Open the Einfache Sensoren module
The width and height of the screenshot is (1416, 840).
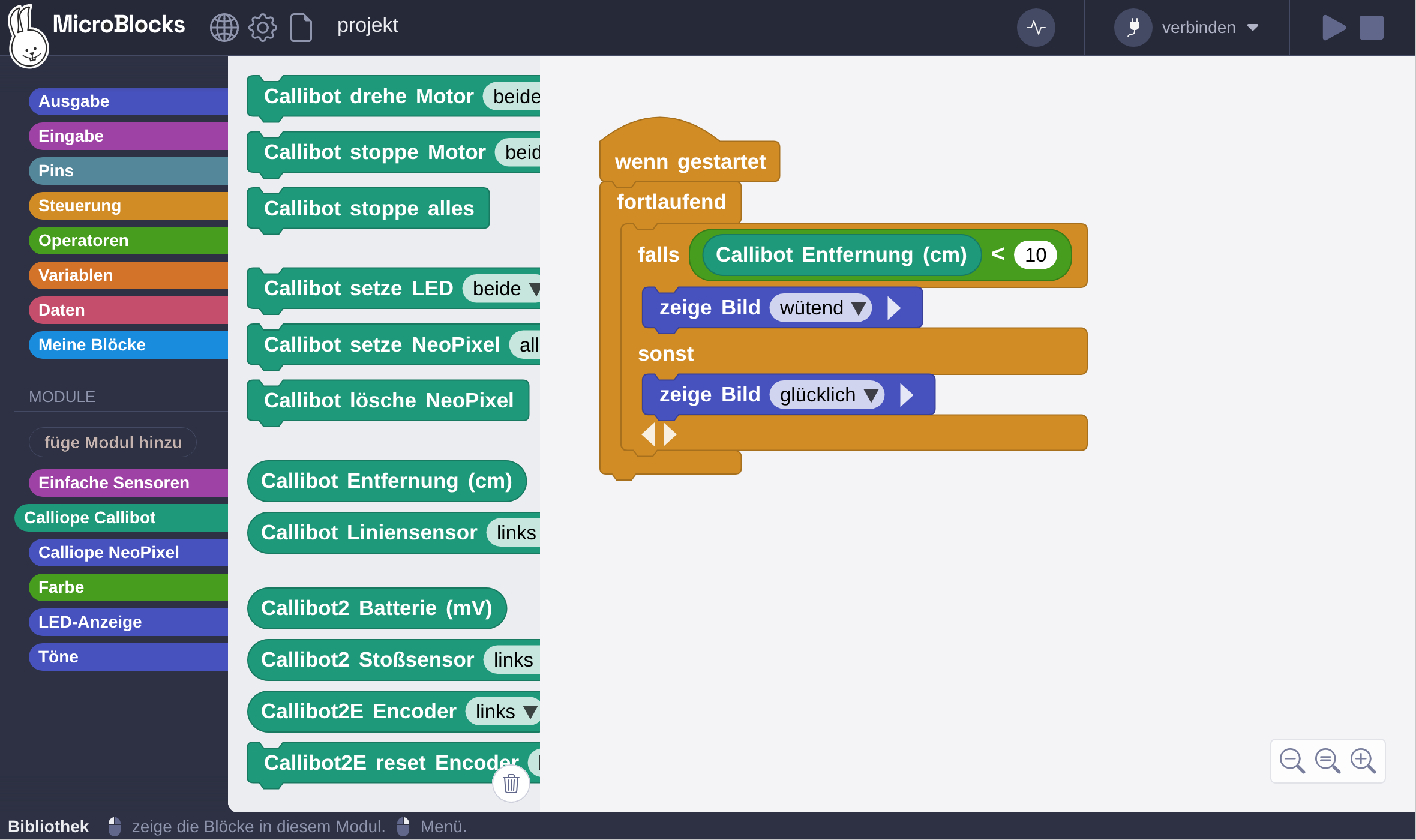(128, 483)
